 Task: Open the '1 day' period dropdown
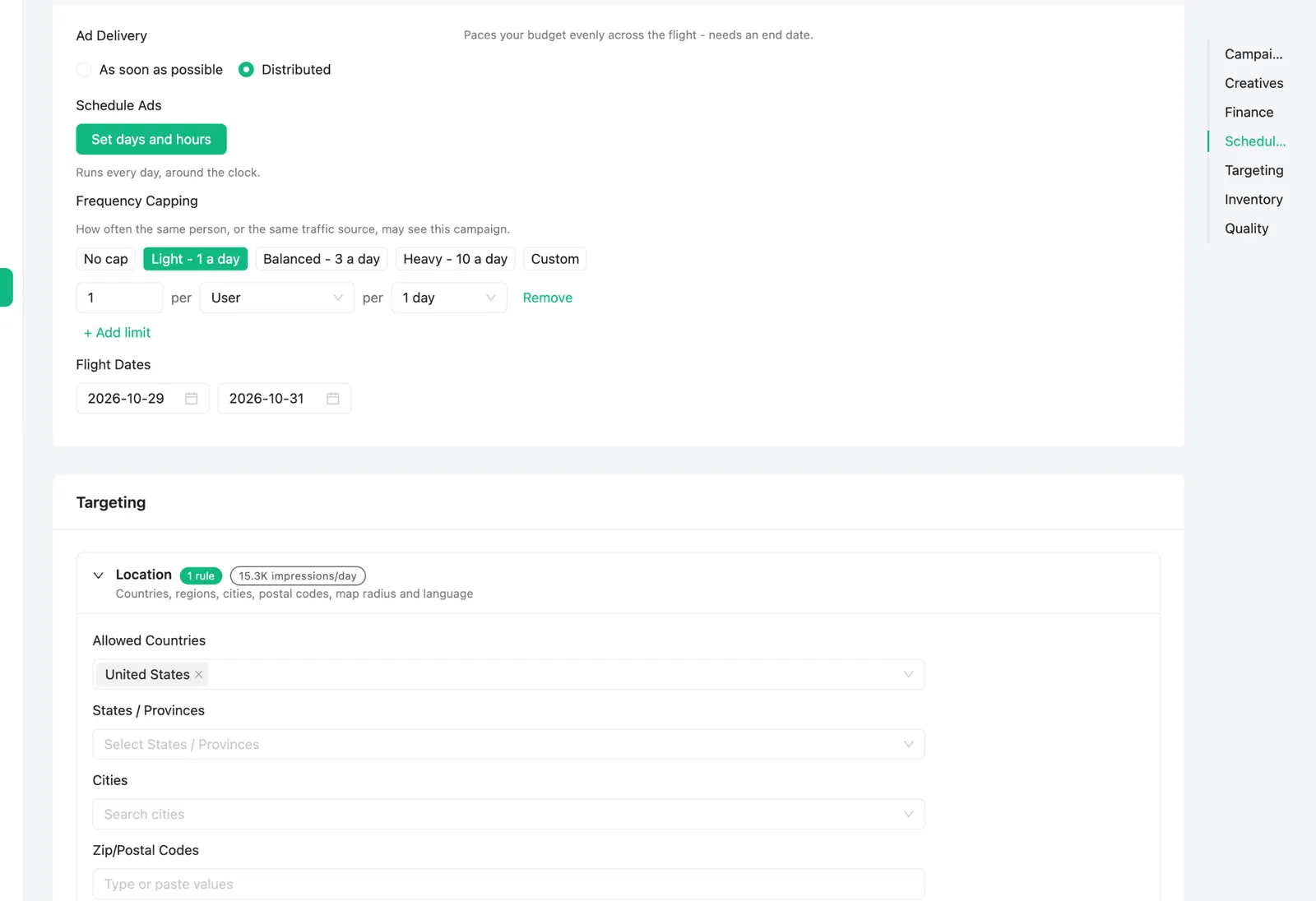coord(449,298)
